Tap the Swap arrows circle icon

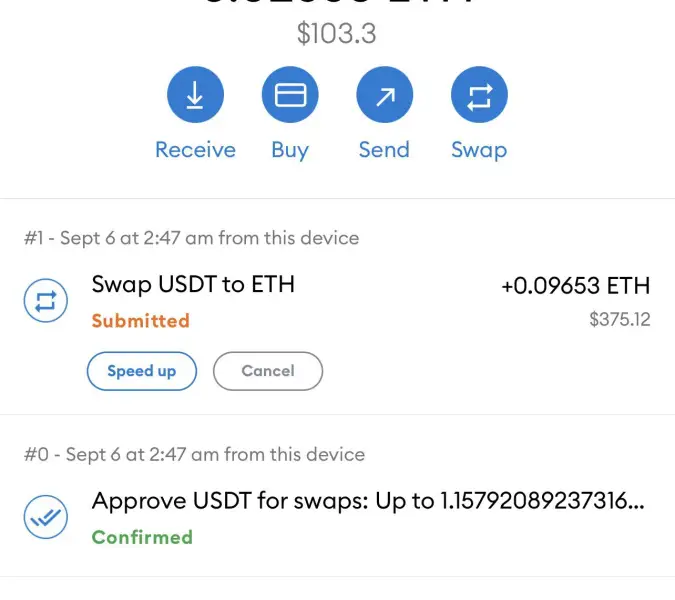(x=479, y=96)
